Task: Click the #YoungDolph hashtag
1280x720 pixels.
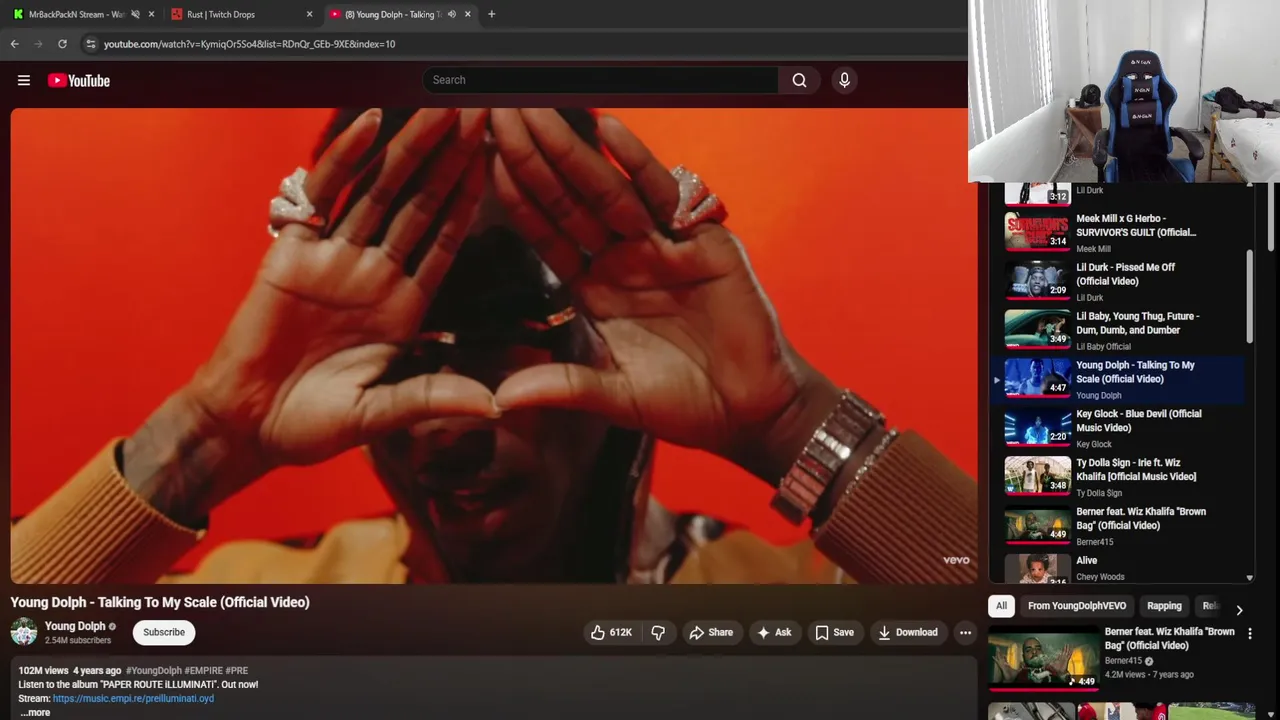Action: pos(153,670)
